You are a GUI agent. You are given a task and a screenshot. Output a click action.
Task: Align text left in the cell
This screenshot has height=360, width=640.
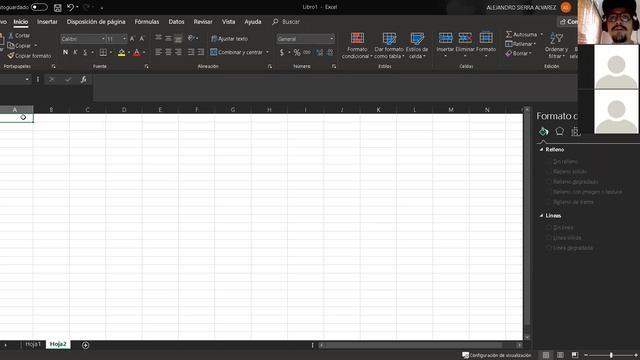coord(158,52)
